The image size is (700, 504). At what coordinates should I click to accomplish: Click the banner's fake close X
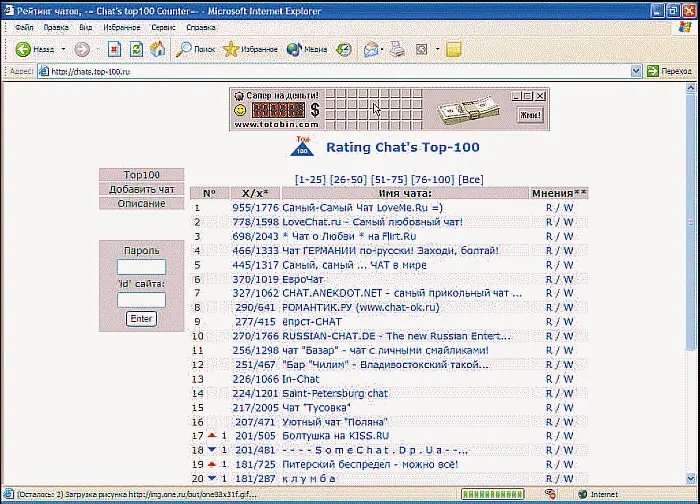coord(540,96)
